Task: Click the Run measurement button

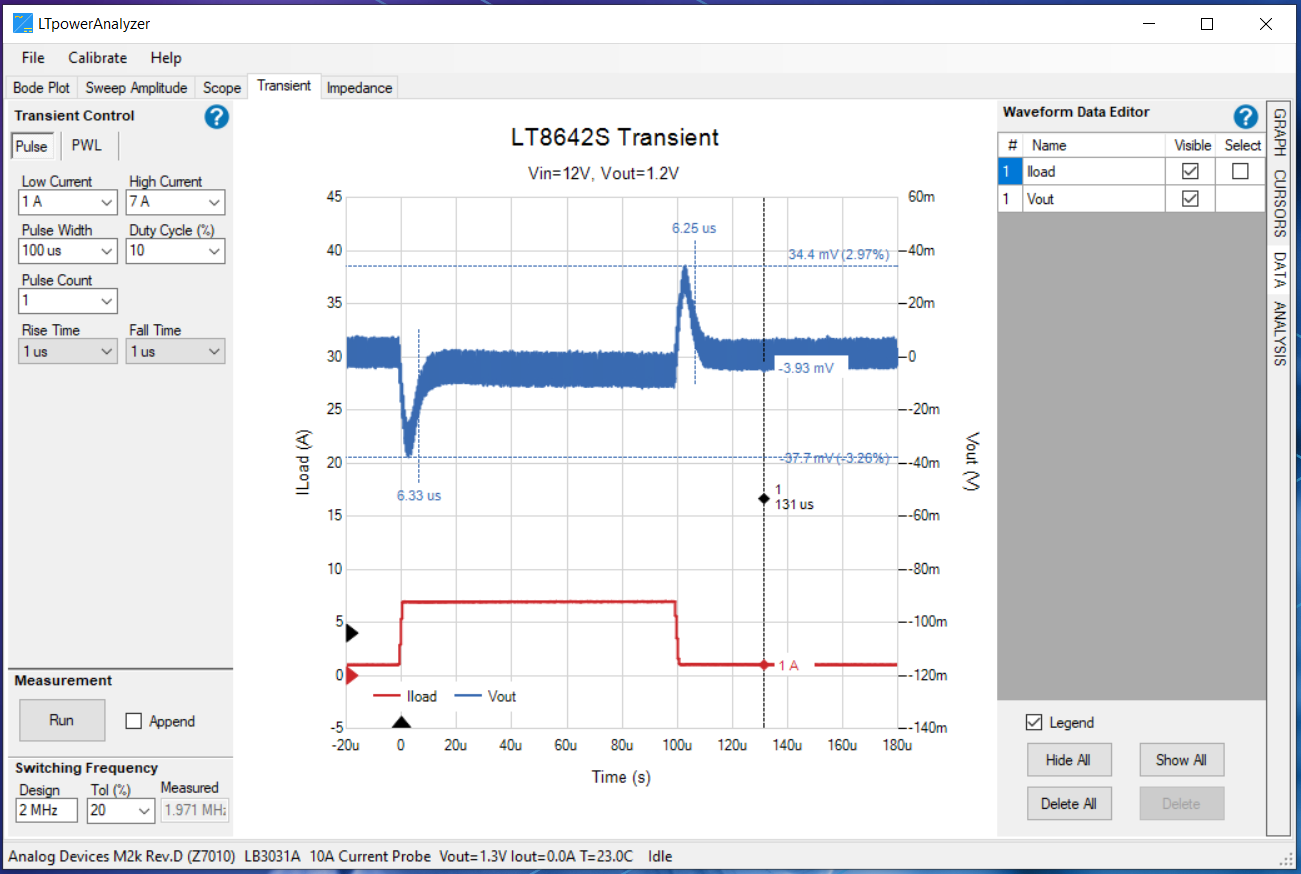Action: pos(61,720)
